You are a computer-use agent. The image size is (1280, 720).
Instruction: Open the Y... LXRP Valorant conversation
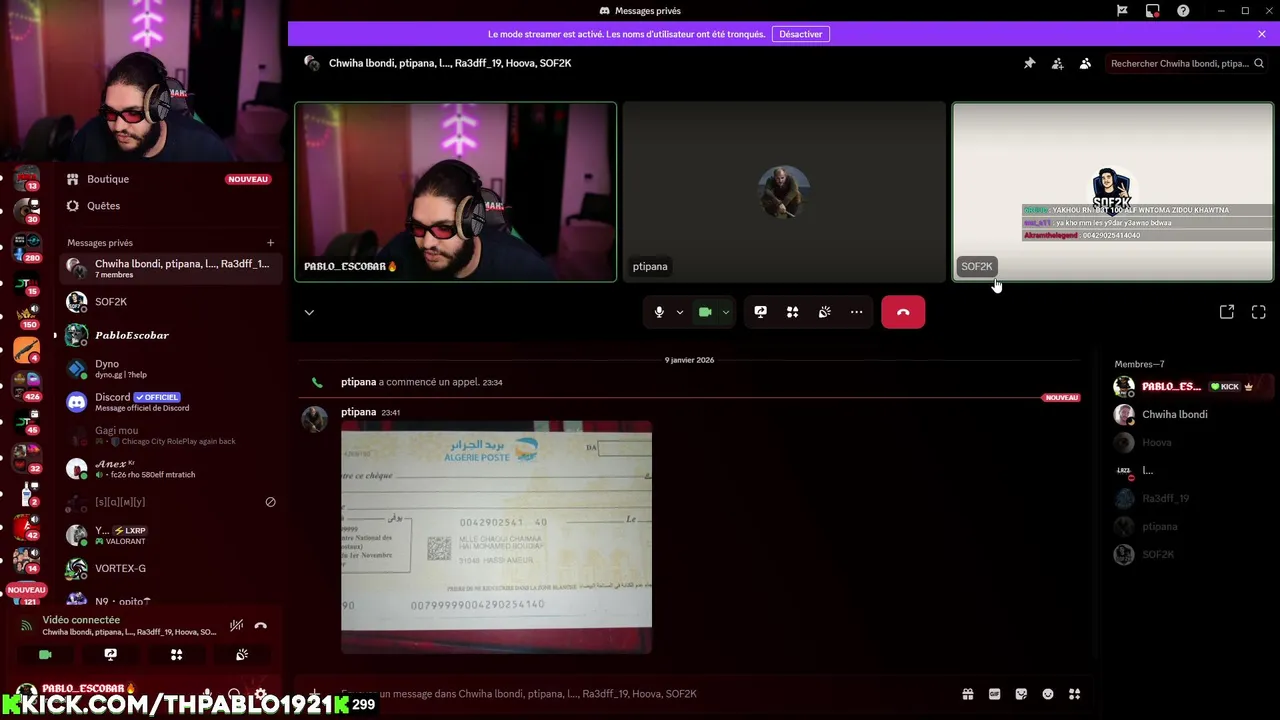pos(171,535)
